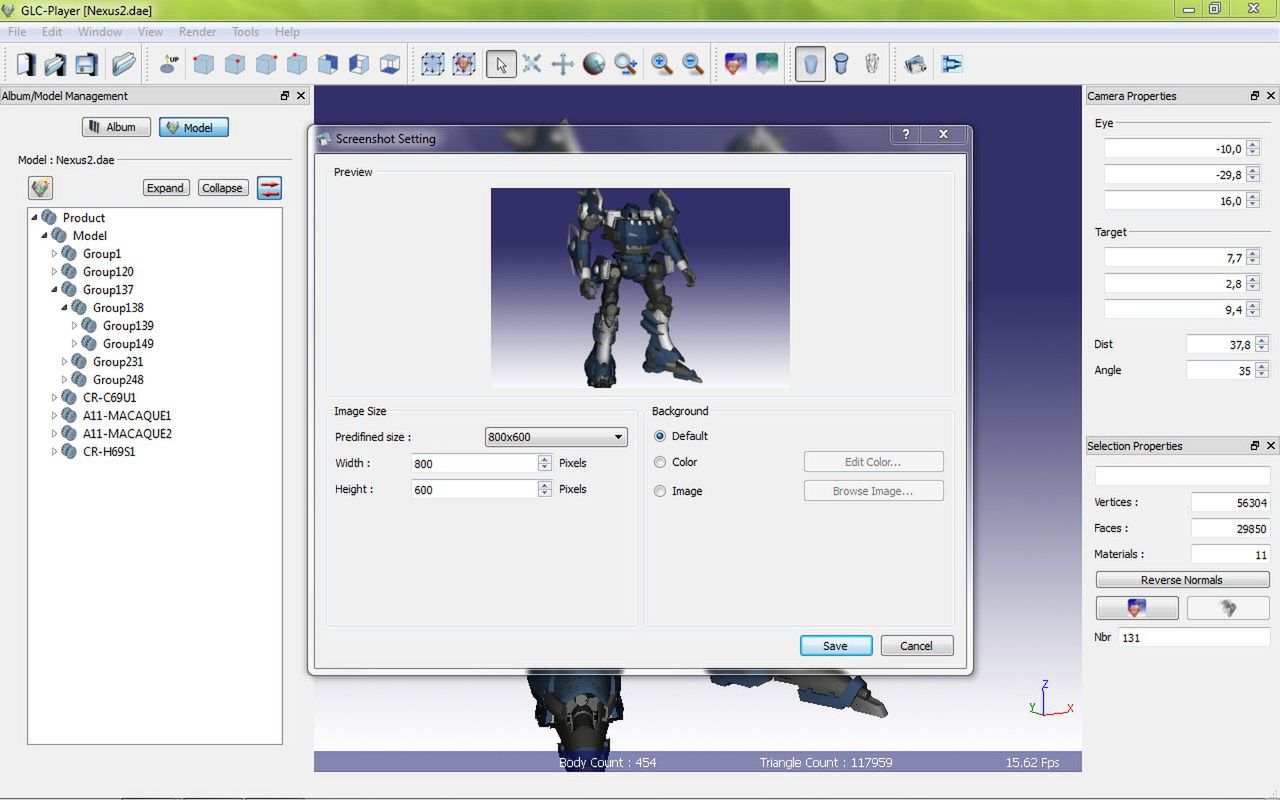Viewport: 1280px width, 800px height.
Task: Expand the Group1 tree node
Action: [55, 254]
